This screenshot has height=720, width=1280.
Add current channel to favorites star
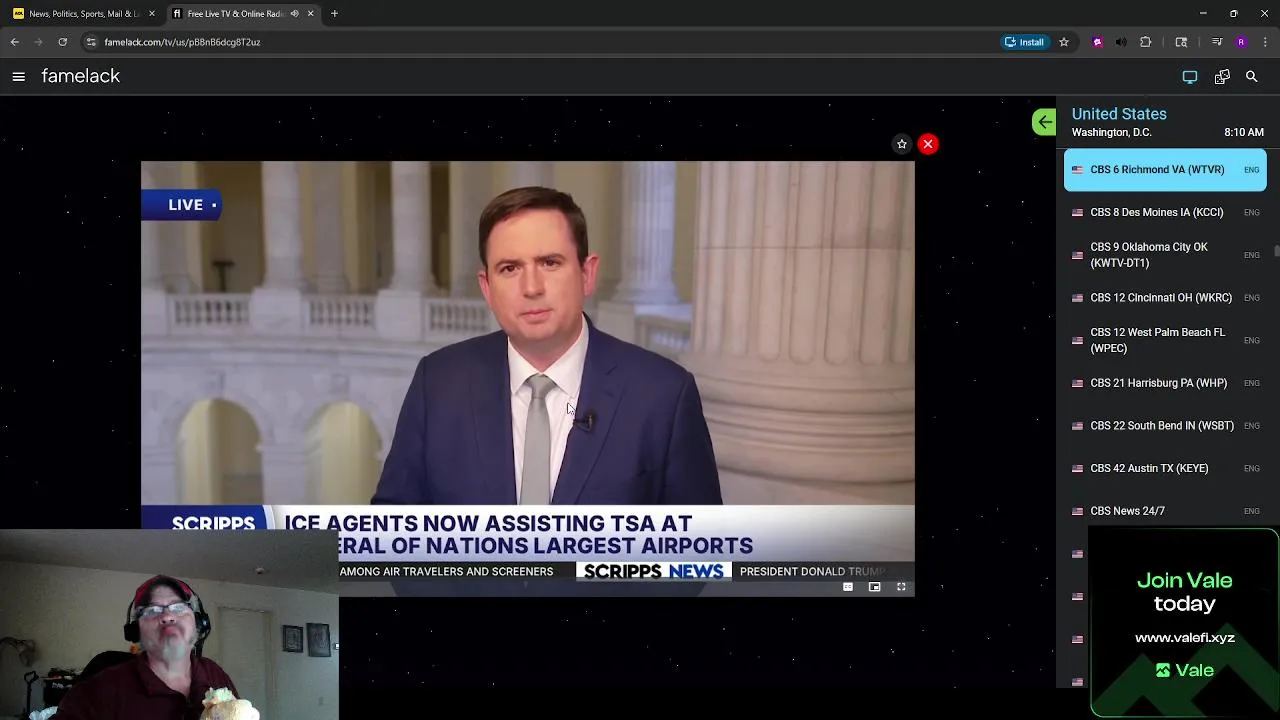(x=902, y=144)
